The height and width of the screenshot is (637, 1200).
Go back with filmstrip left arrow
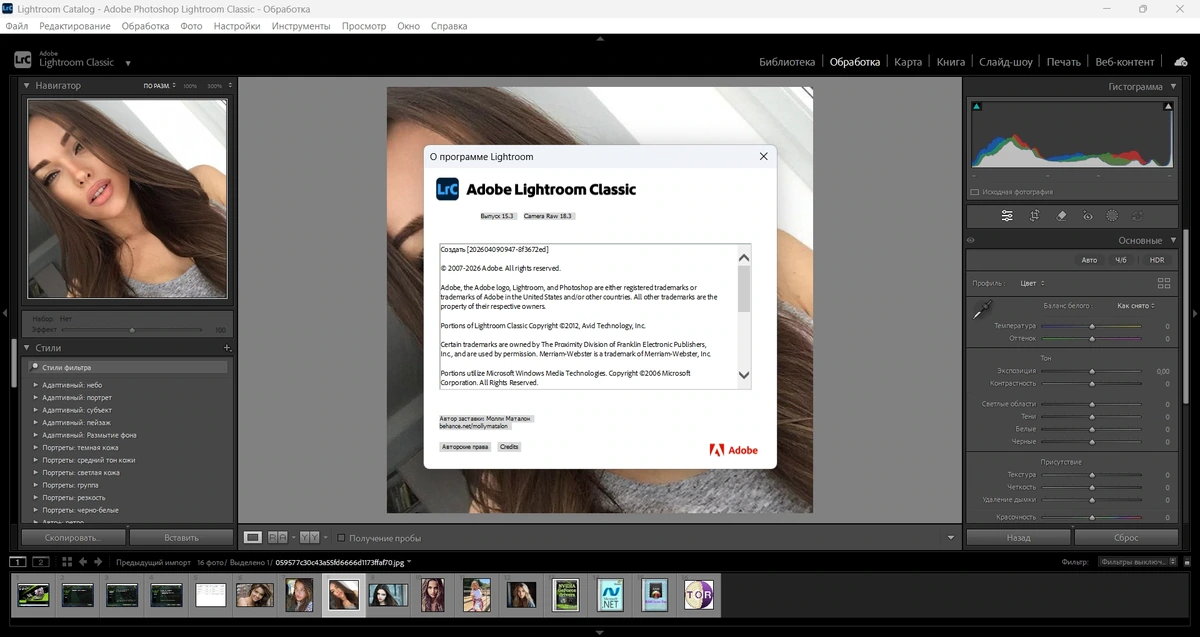pyautogui.click(x=83, y=562)
